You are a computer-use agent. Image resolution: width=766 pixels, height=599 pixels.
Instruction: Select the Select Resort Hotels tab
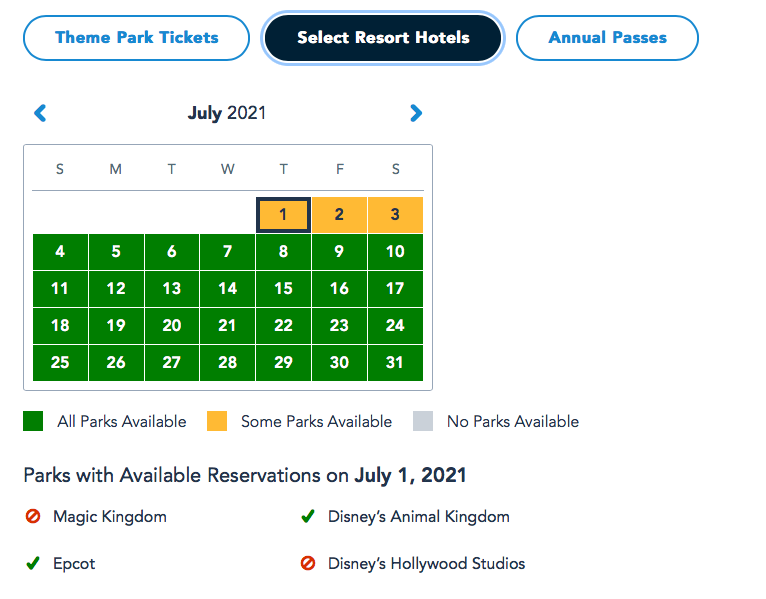383,38
